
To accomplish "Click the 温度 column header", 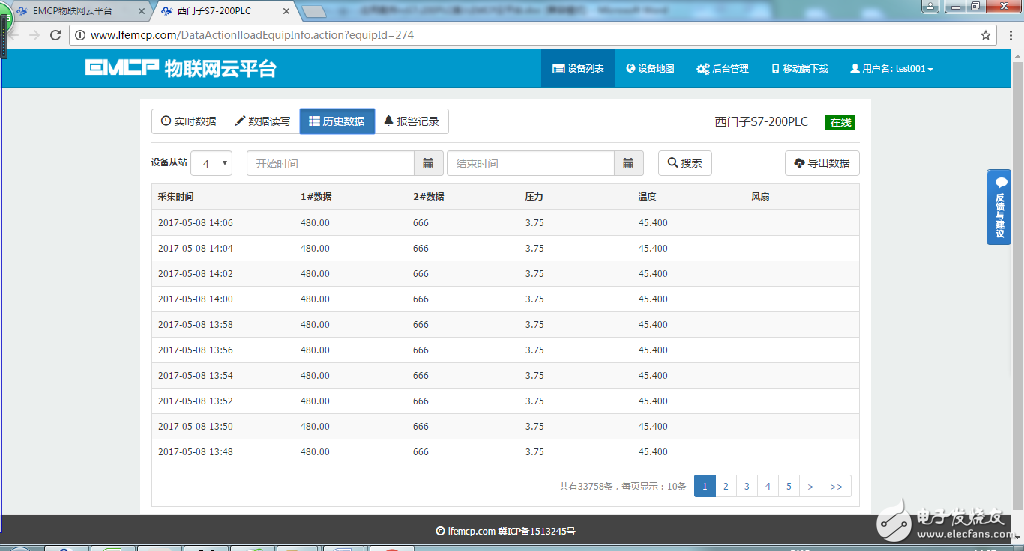I will tap(647, 197).
